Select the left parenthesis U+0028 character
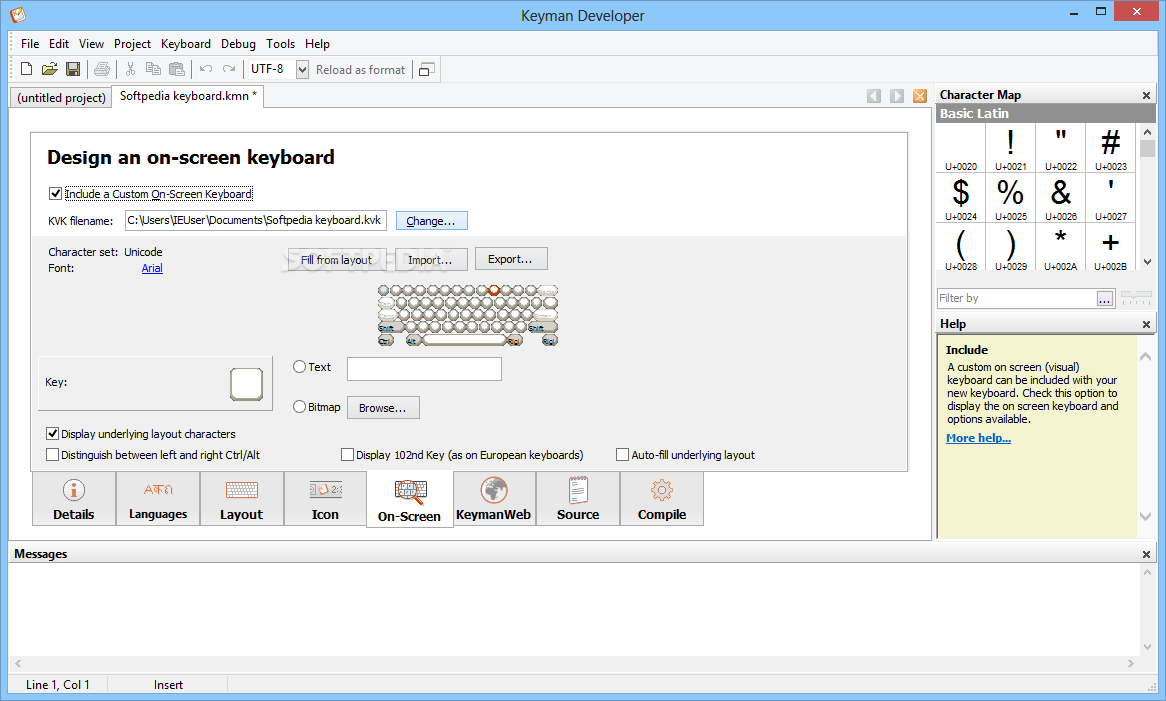Viewport: 1166px width, 701px height. (961, 247)
